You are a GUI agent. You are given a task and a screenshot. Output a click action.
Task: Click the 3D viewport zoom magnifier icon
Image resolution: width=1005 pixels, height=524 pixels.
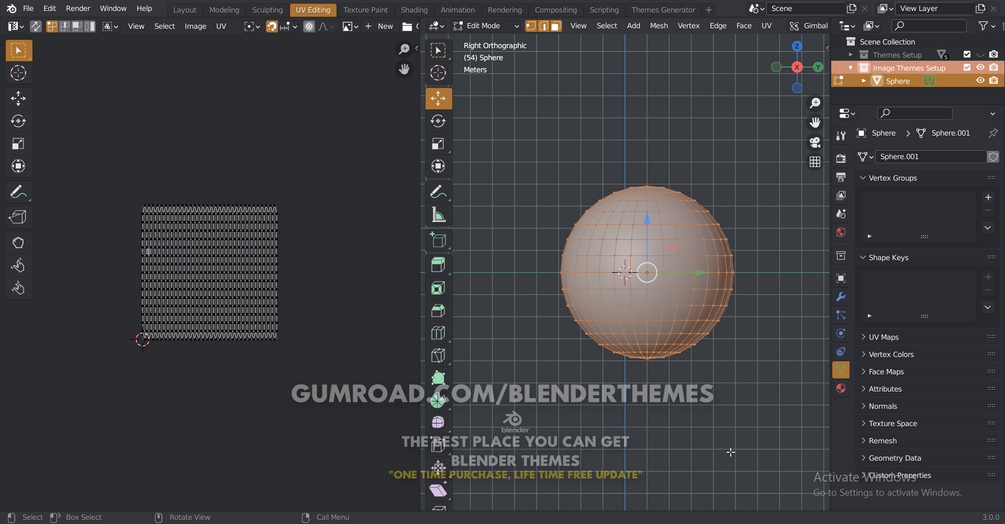815,103
